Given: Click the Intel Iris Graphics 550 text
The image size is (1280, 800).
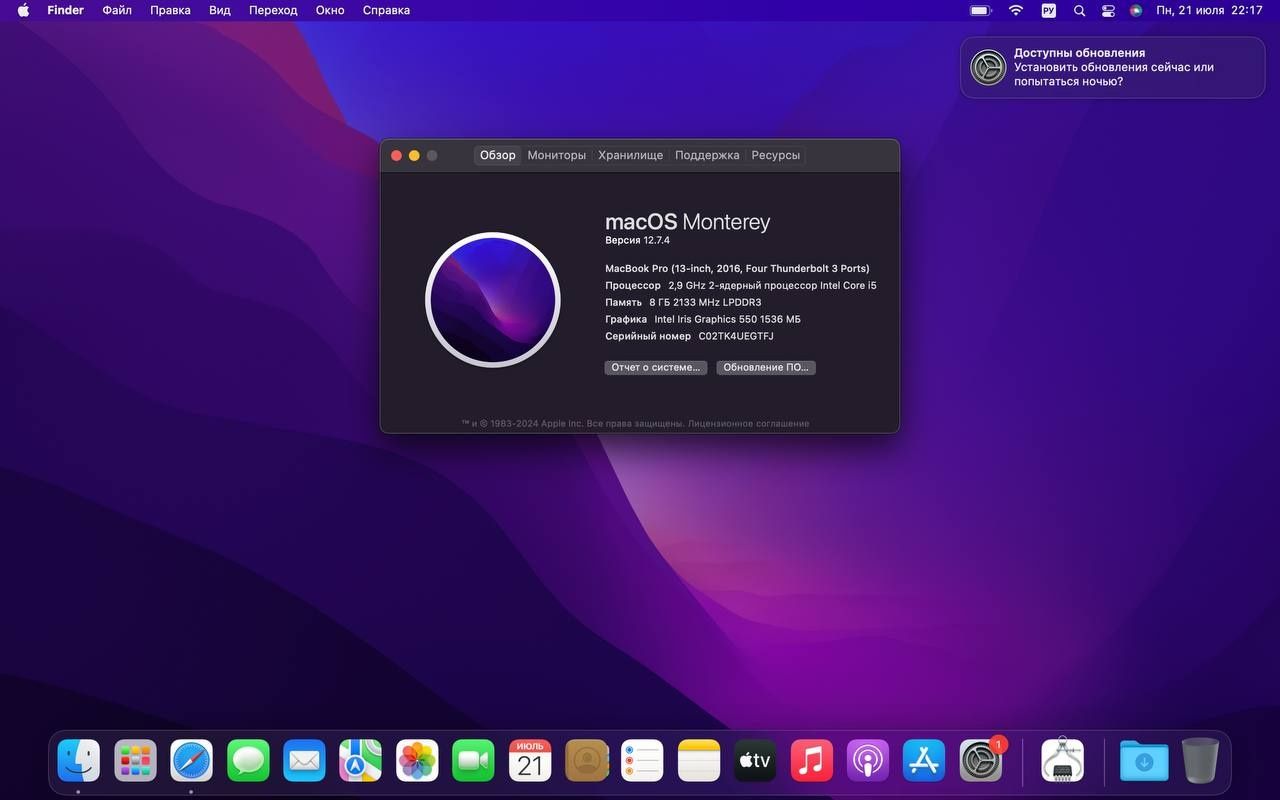Looking at the screenshot, I should click(x=727, y=319).
